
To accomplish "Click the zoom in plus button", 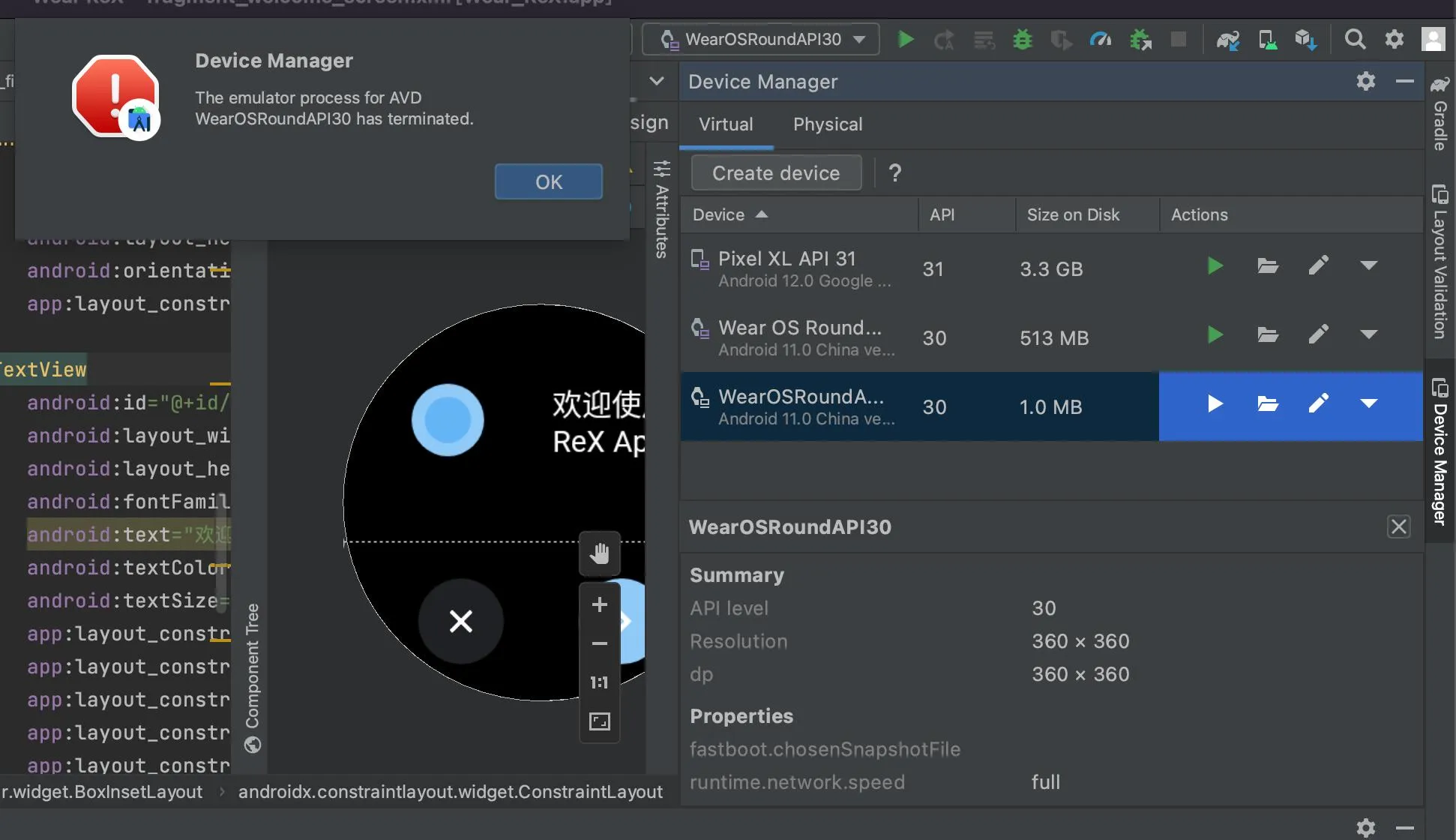I will point(599,604).
